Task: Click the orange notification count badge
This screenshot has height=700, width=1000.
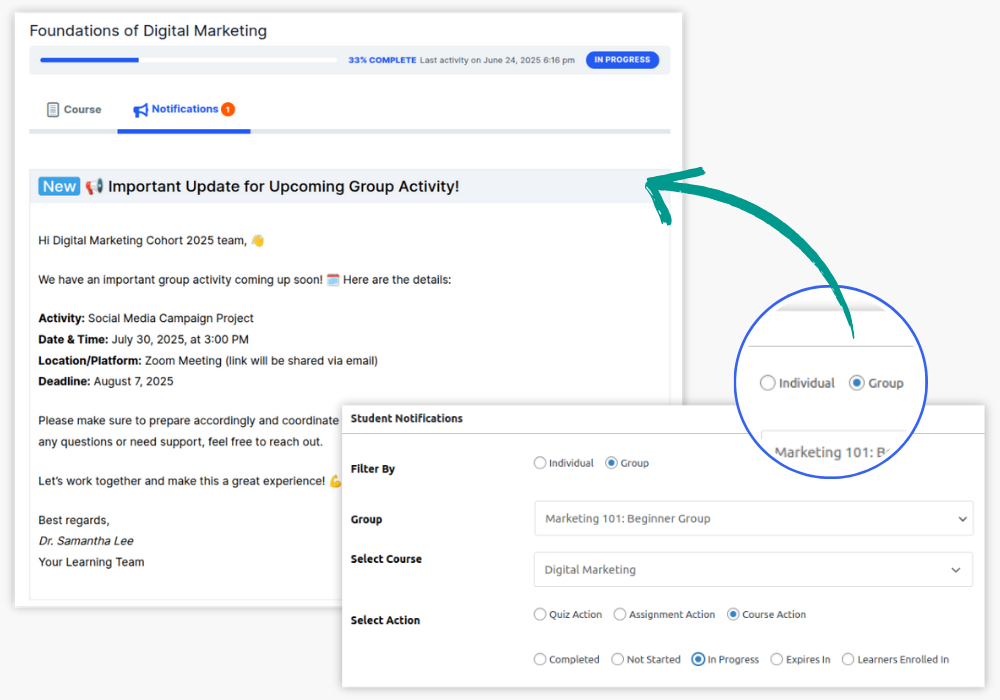Action: [228, 109]
